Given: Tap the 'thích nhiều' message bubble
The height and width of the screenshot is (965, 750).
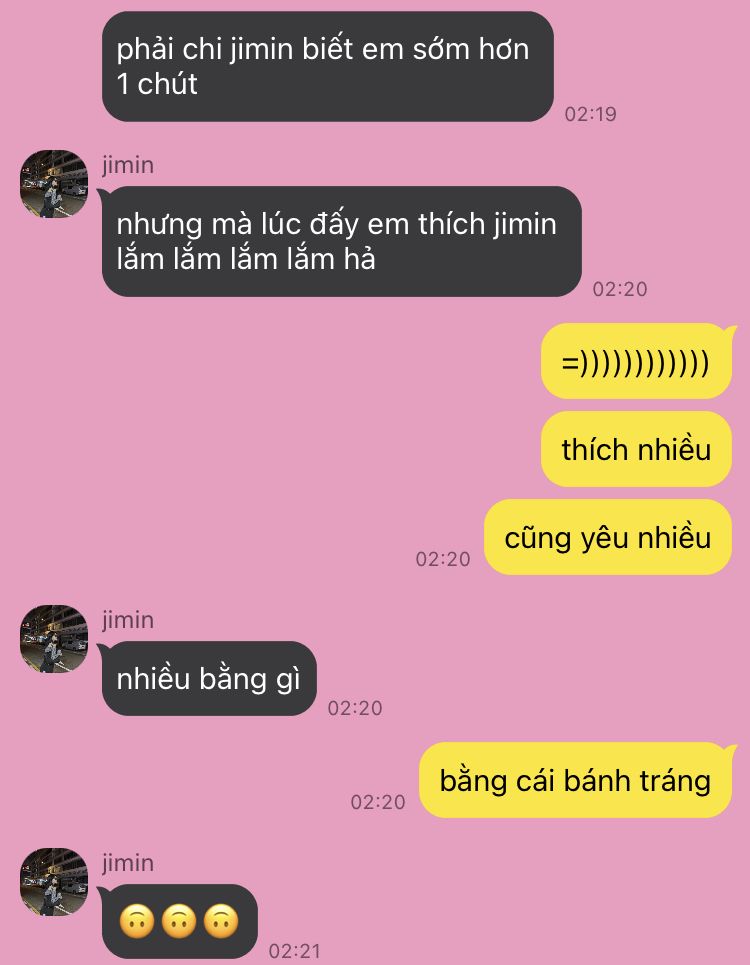Looking at the screenshot, I should [636, 449].
